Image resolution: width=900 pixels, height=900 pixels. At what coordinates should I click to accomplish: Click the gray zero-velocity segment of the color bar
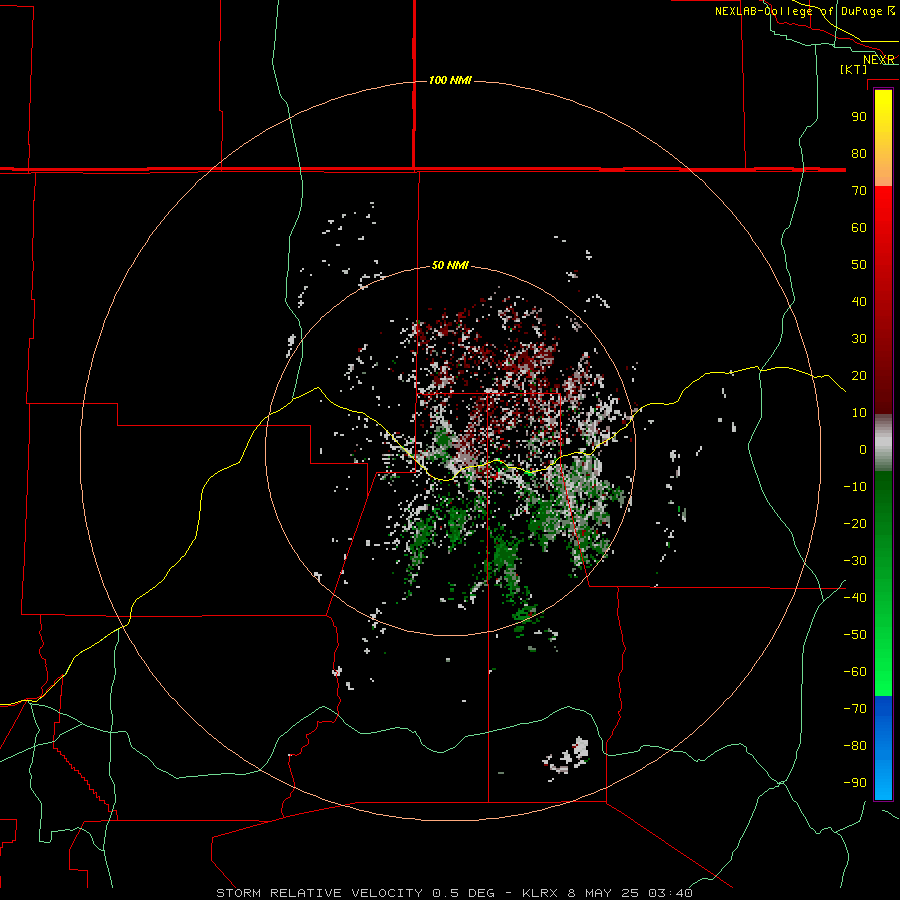pyautogui.click(x=883, y=443)
